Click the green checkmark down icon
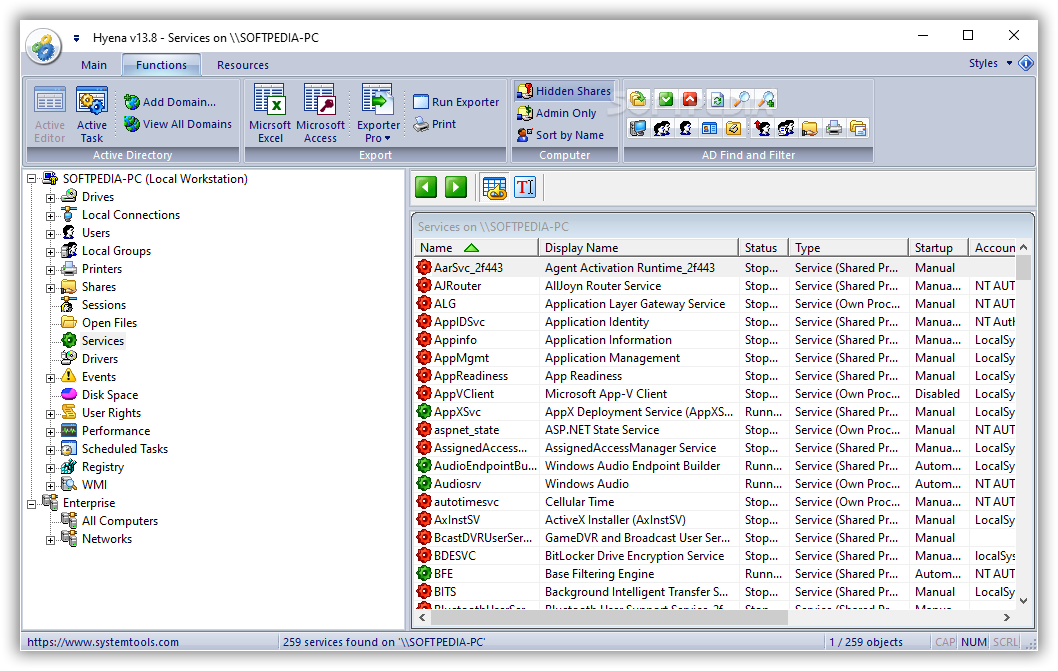This screenshot has height=671, width=1058. [666, 100]
